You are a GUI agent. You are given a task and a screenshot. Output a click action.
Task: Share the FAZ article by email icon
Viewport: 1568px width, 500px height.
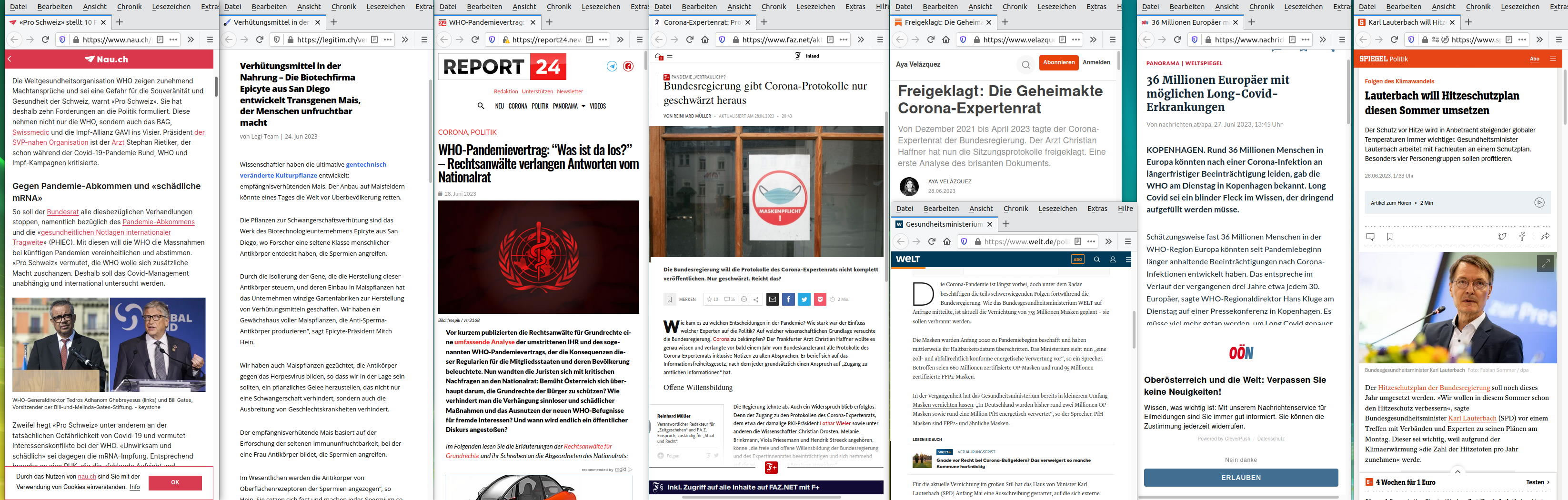tap(772, 299)
